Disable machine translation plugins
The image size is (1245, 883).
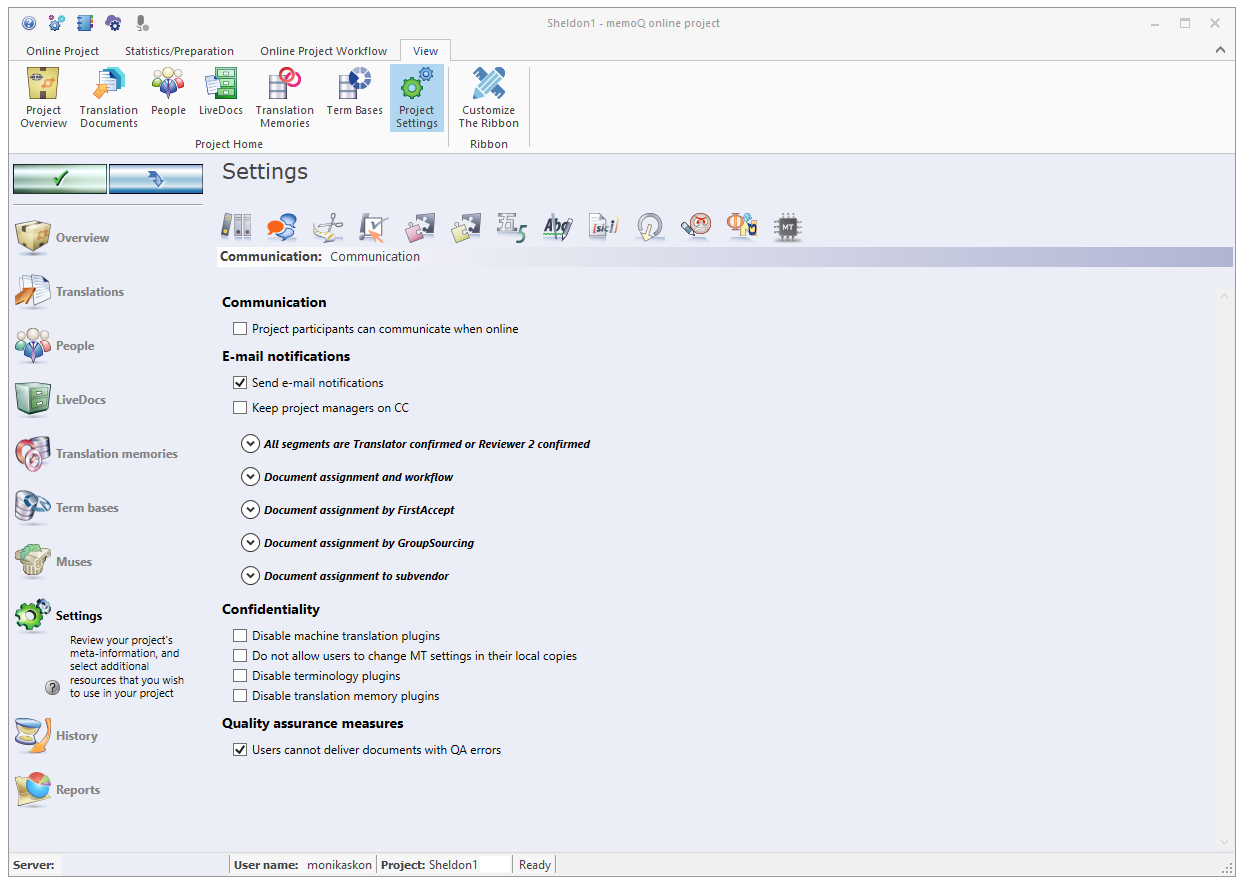(240, 635)
